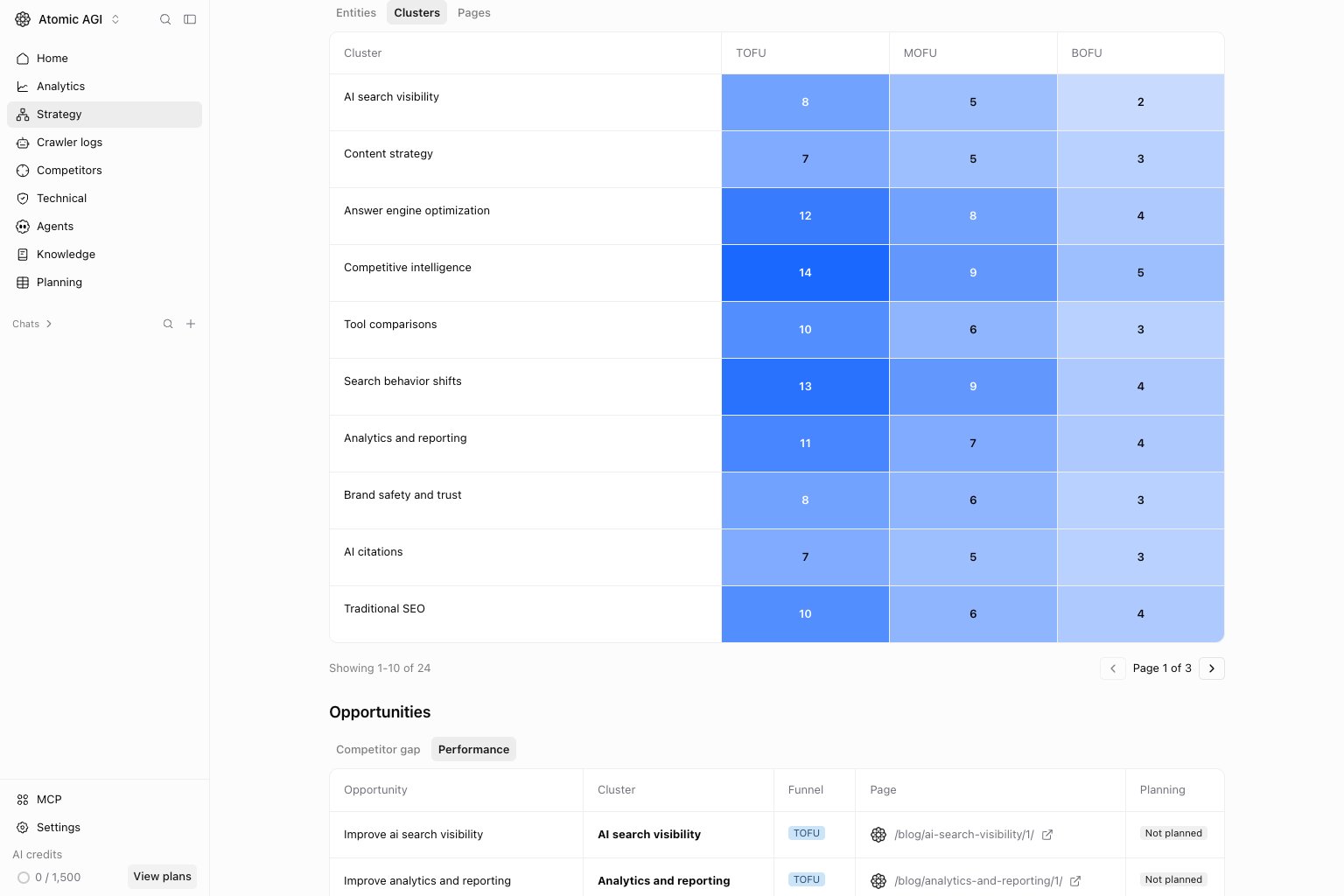1344x896 pixels.
Task: Toggle the sidebar panel icon
Action: pos(190,19)
